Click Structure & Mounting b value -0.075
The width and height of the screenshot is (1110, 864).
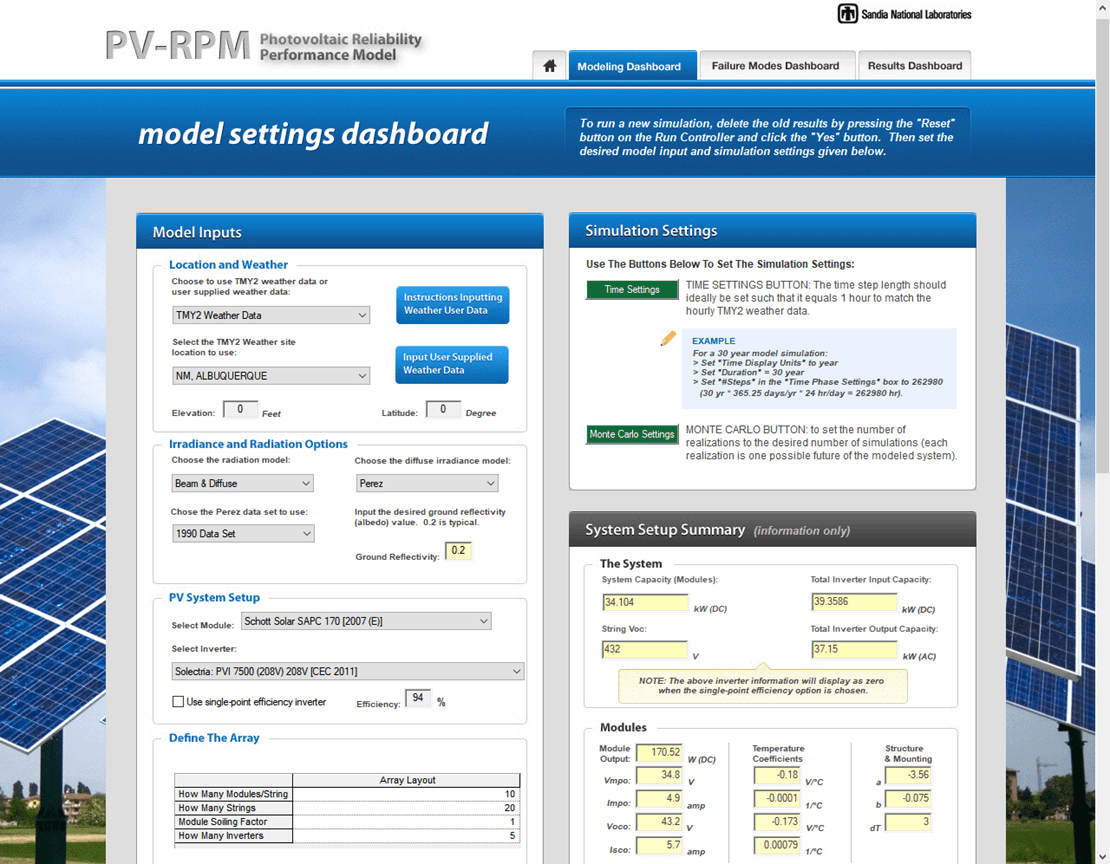click(x=908, y=798)
